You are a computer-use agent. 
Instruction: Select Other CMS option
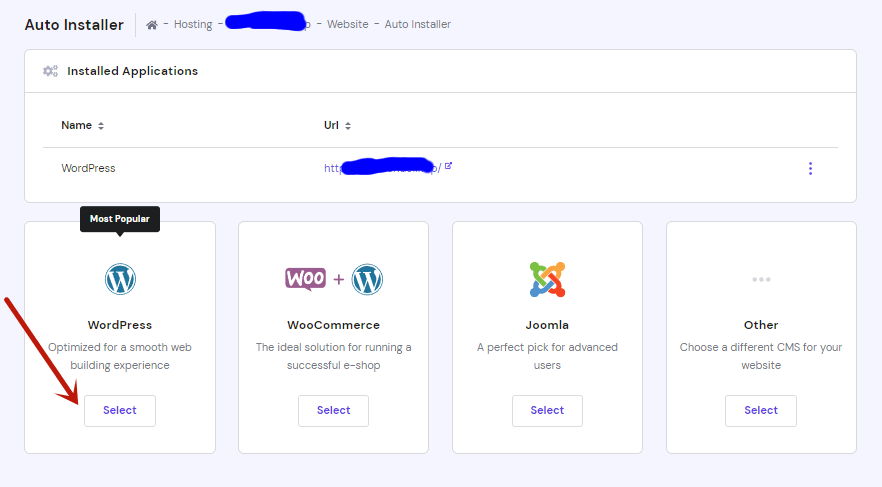click(x=761, y=411)
